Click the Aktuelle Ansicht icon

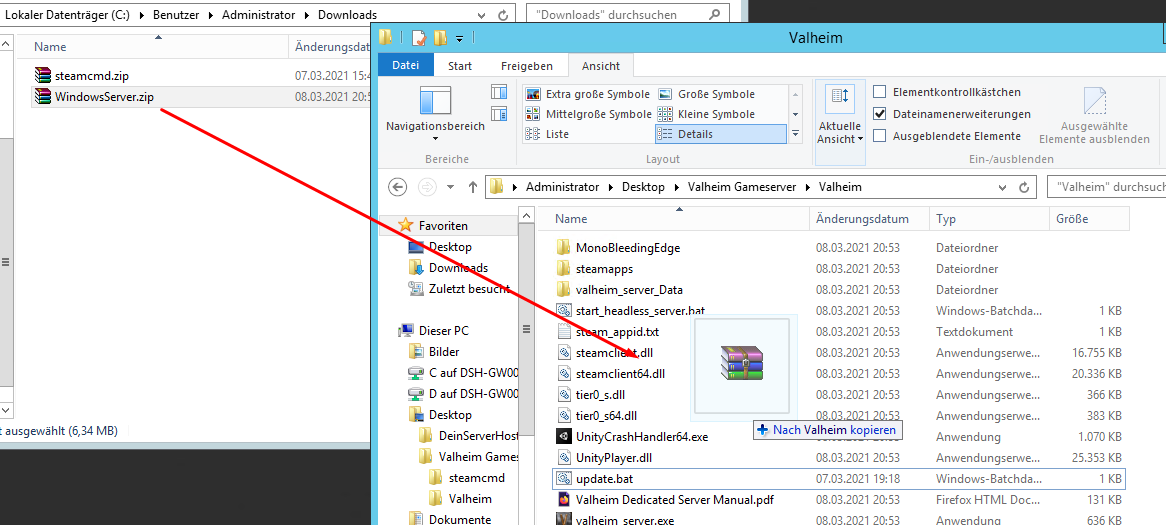[x=839, y=100]
